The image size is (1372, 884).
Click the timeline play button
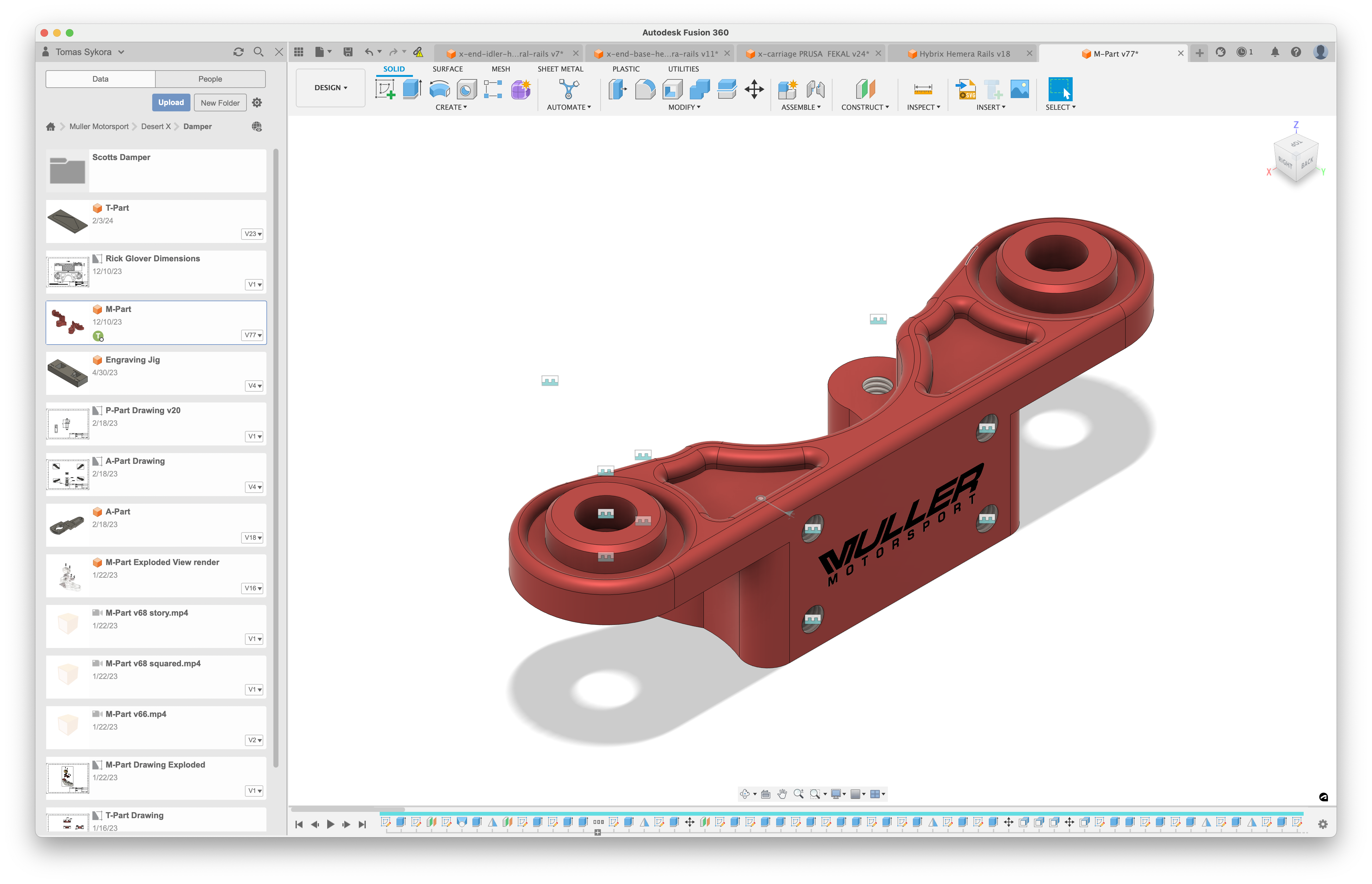pyautogui.click(x=330, y=824)
